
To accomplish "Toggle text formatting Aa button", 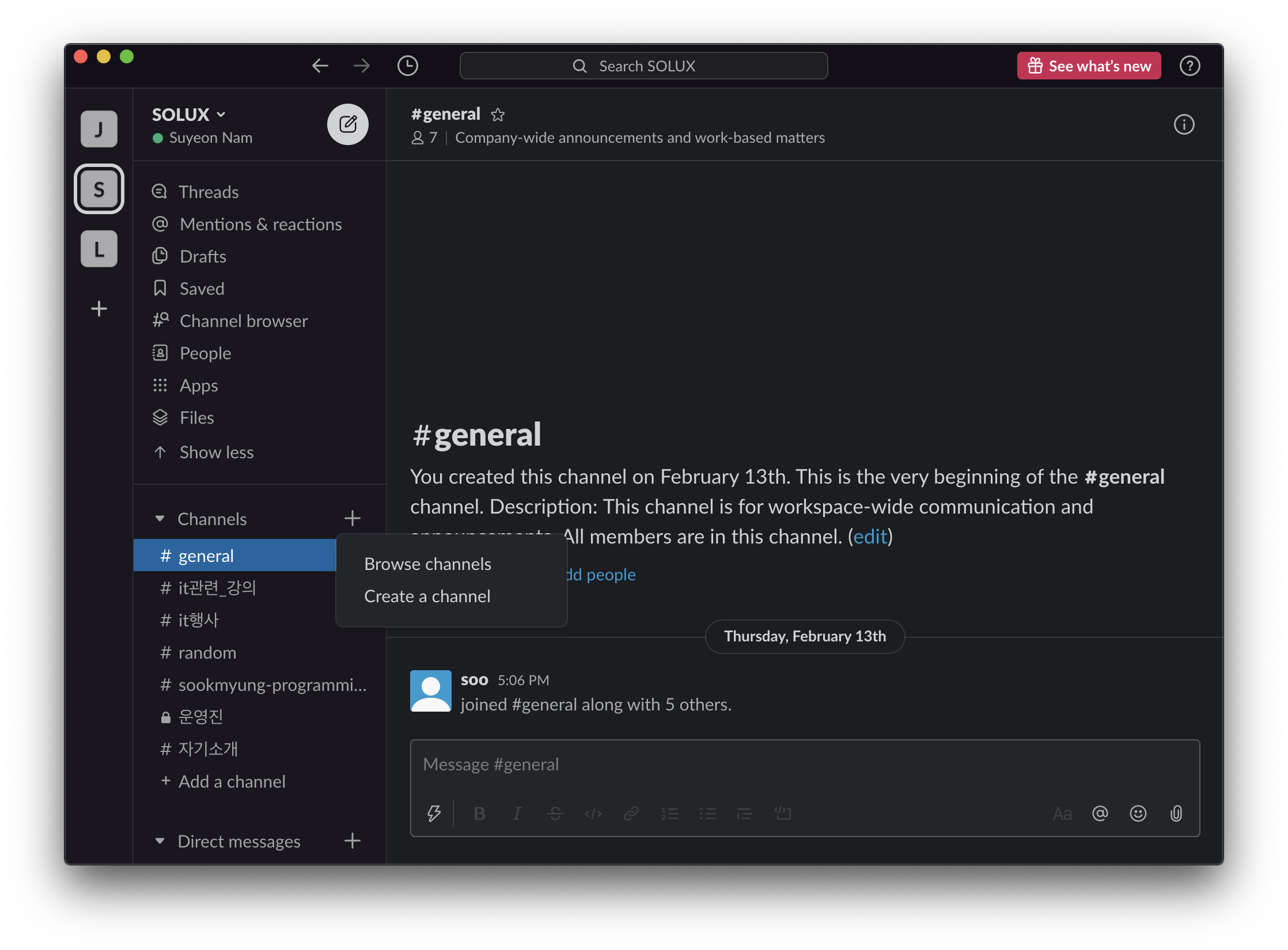I will click(x=1062, y=813).
